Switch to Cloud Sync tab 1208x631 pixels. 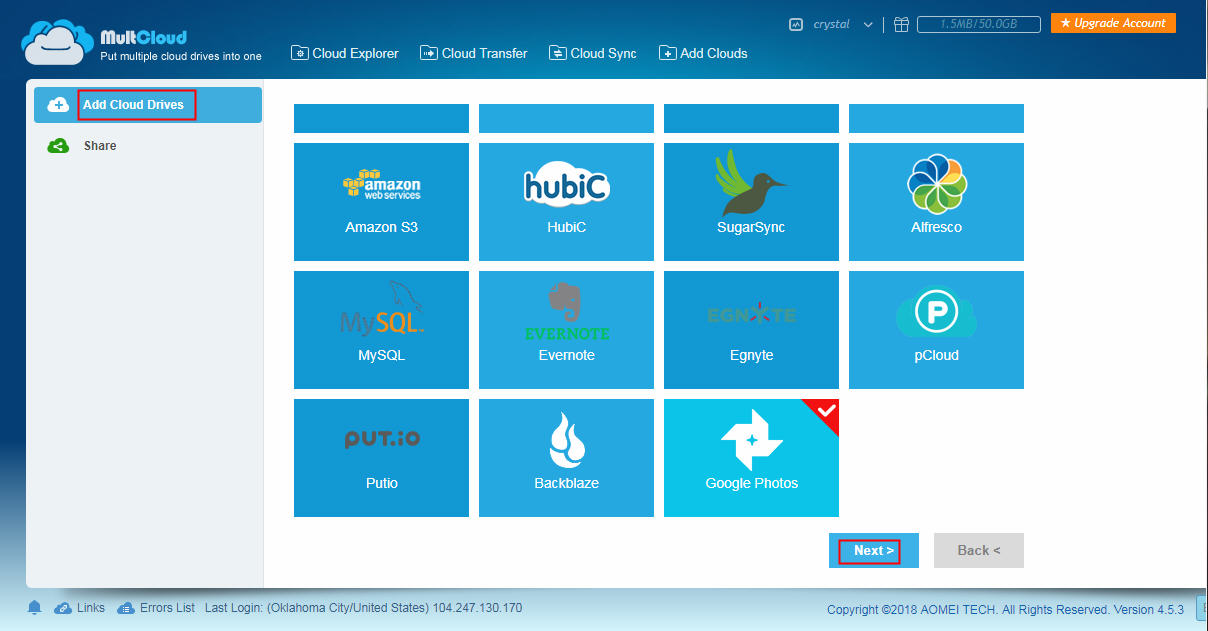(x=593, y=53)
